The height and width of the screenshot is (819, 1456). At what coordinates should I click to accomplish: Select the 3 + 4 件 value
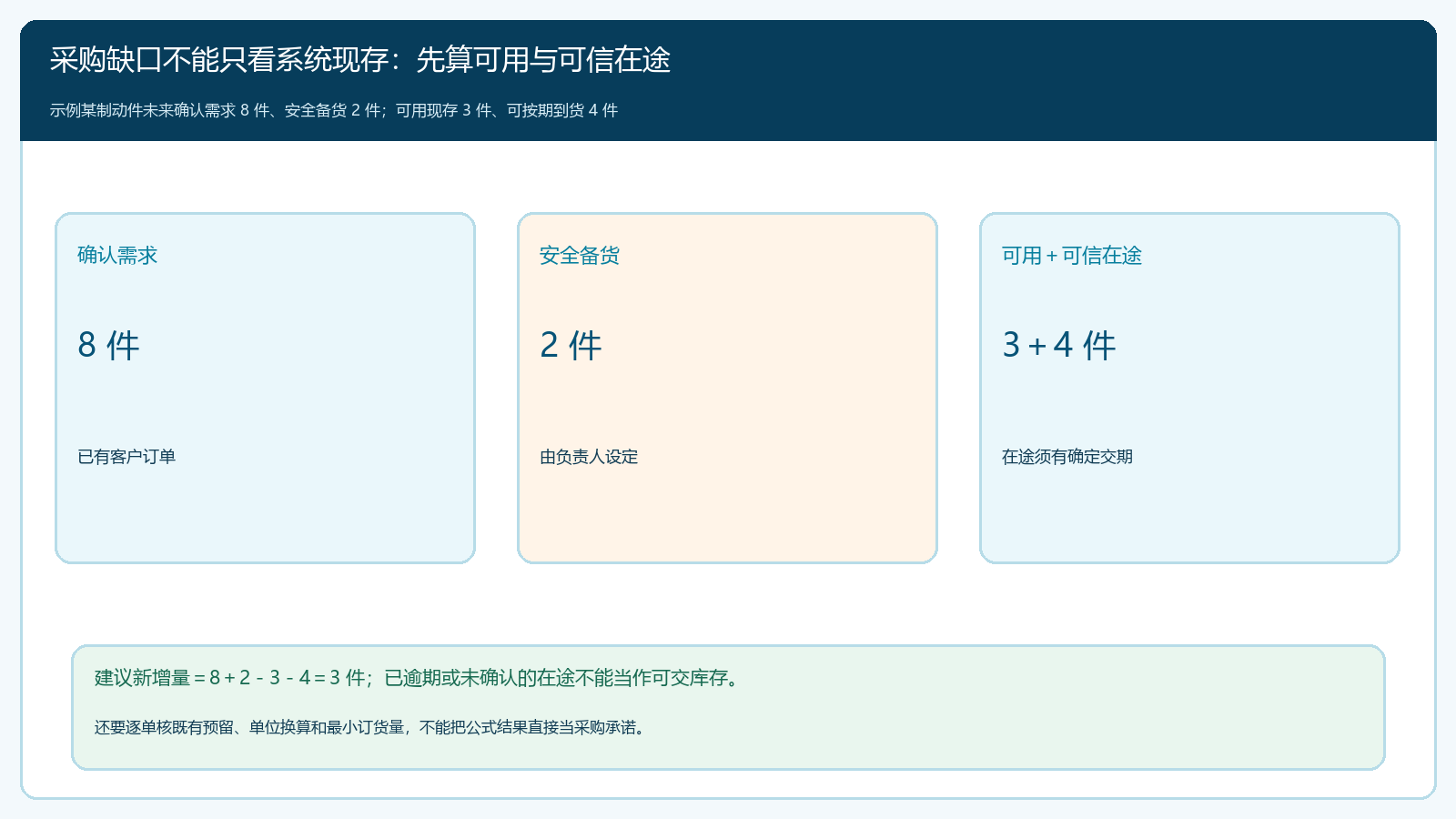pos(1059,345)
